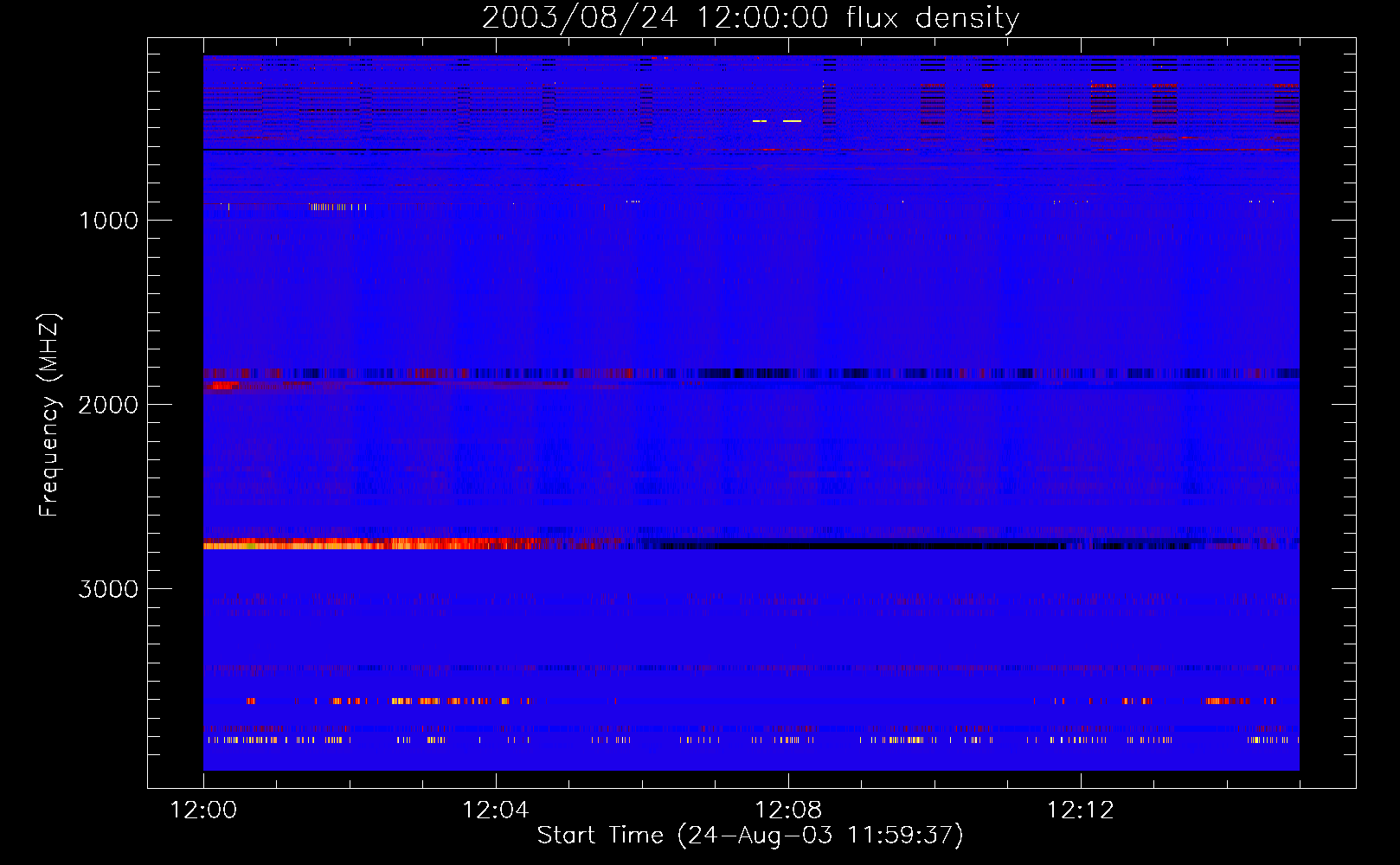Click the 12:00 time tick label

tap(203, 811)
